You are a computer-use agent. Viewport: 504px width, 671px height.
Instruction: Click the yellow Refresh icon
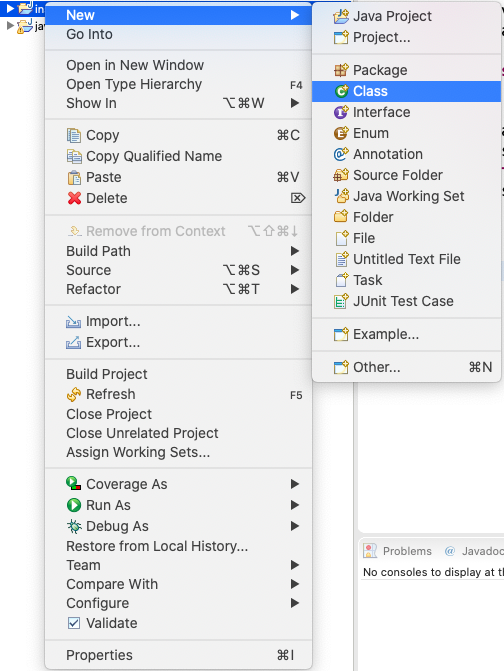tap(74, 394)
